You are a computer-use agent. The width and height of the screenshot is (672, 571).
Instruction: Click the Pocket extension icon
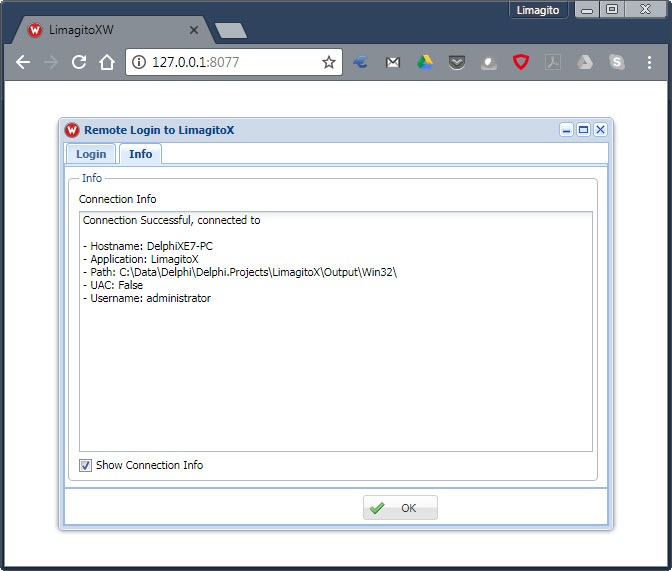(457, 63)
